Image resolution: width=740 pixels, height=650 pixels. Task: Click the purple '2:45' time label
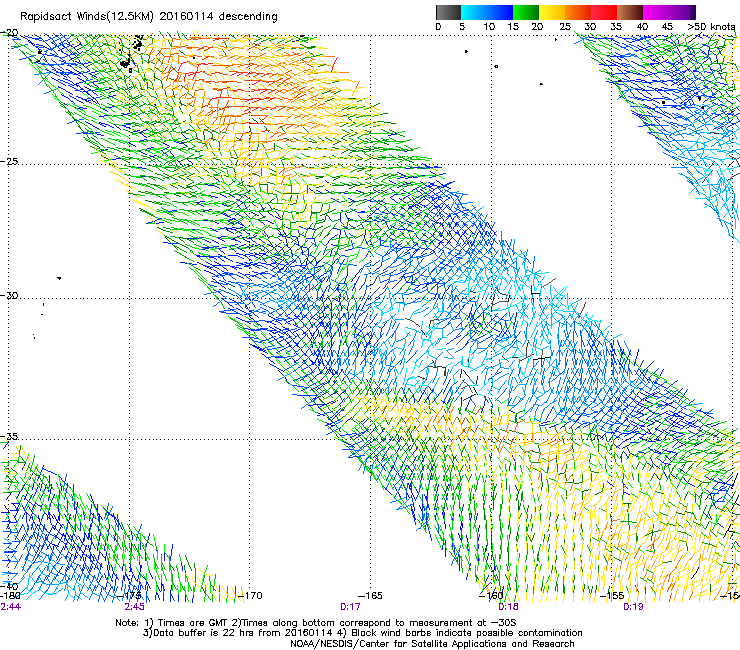click(x=135, y=607)
